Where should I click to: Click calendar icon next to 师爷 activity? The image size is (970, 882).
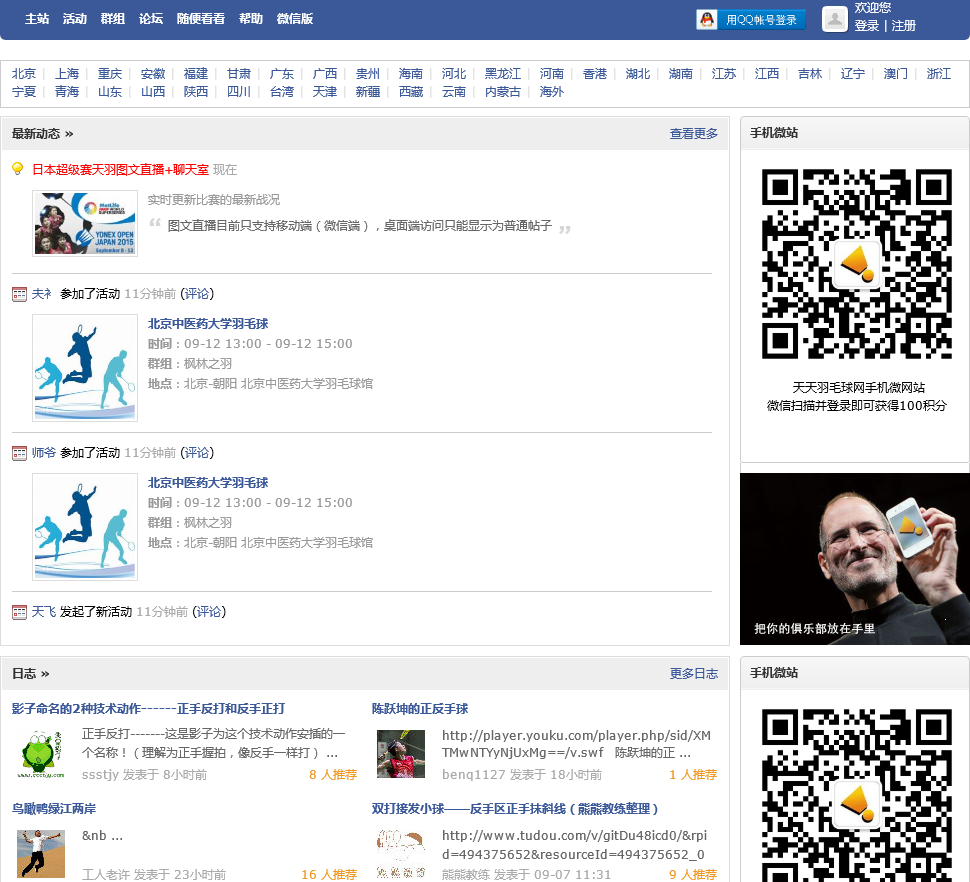[x=19, y=453]
